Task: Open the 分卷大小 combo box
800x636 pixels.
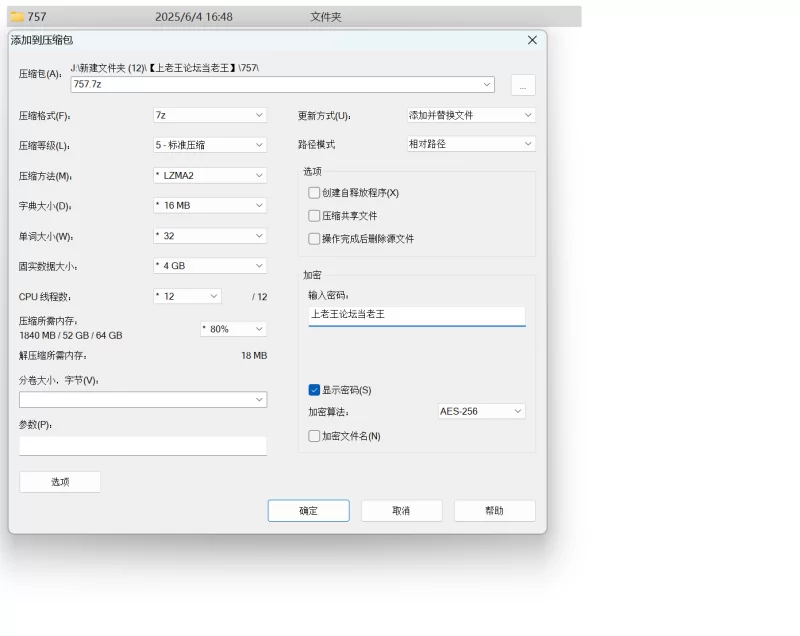Action: pos(143,399)
